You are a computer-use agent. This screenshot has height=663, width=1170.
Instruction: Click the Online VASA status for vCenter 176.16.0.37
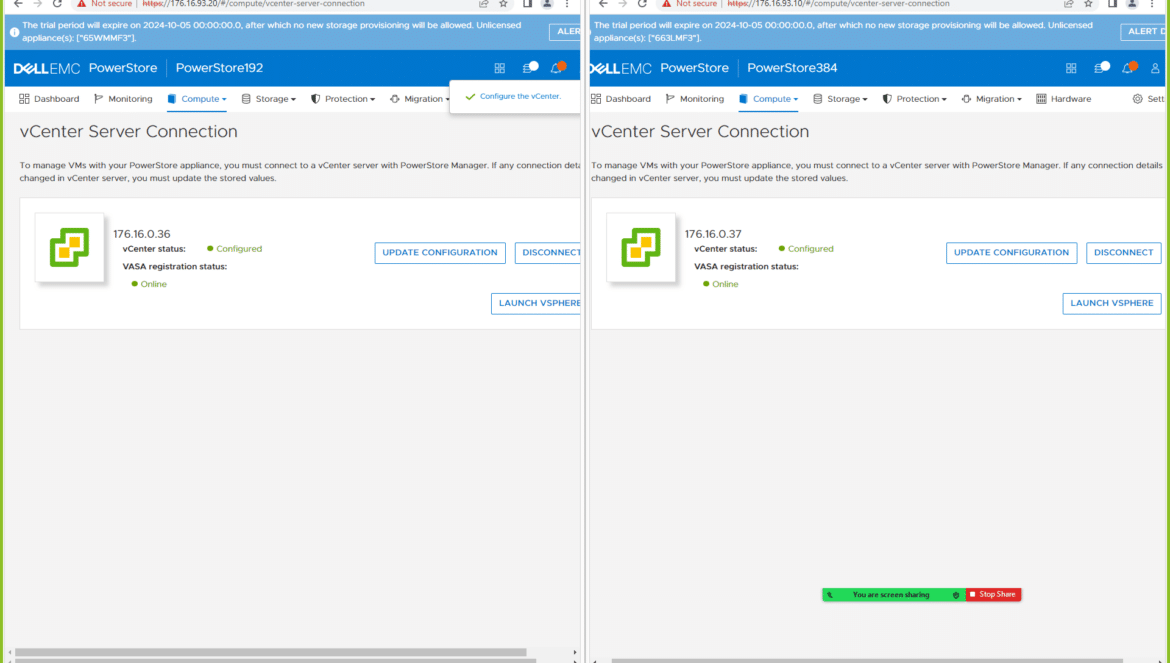[x=721, y=284]
